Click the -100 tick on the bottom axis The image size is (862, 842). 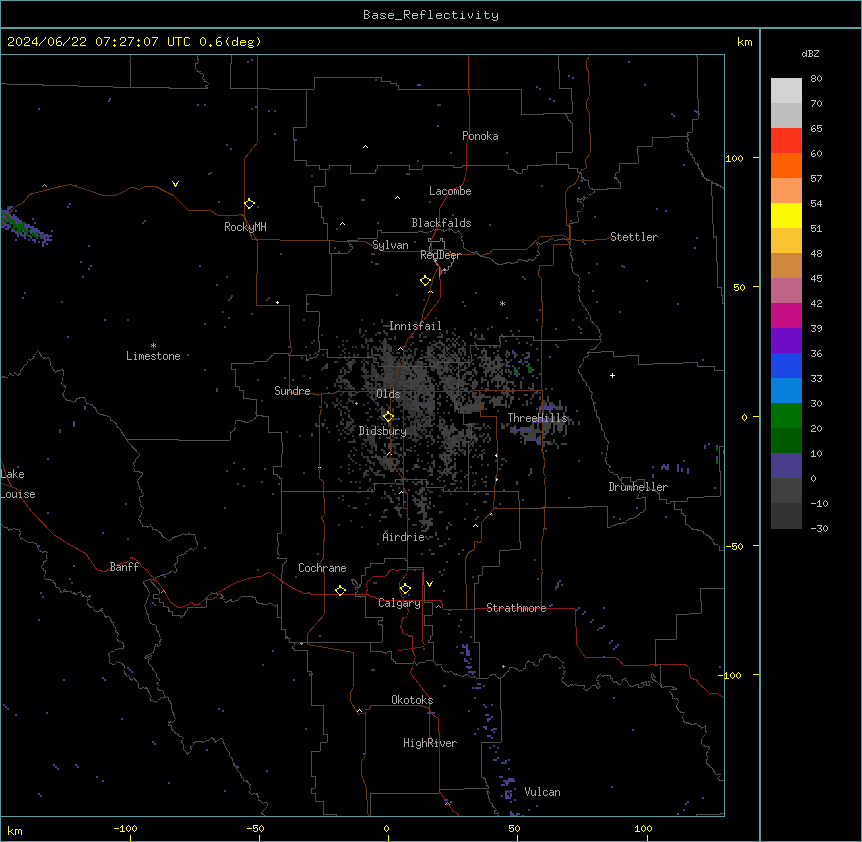(x=125, y=828)
